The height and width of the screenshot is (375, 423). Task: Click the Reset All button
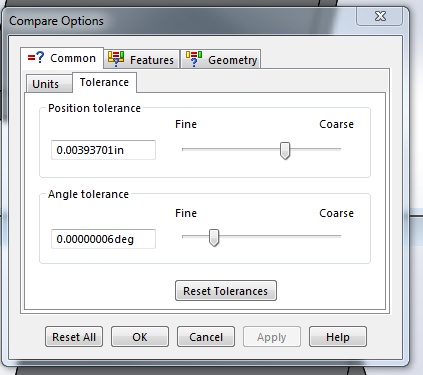tap(74, 337)
